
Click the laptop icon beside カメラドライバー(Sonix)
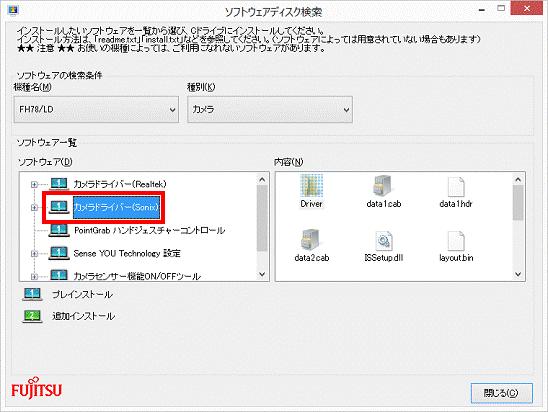pos(59,207)
